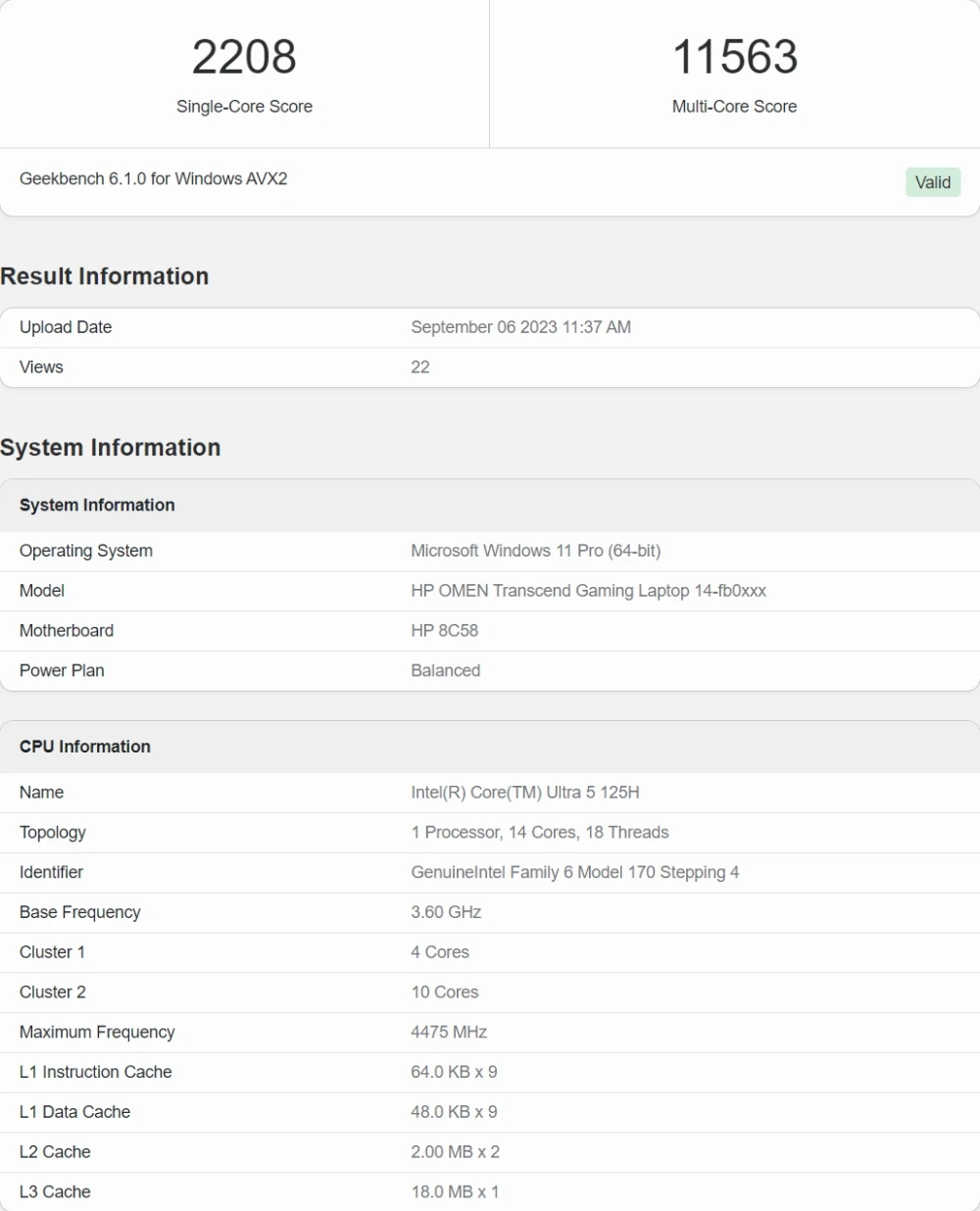This screenshot has height=1211, width=980.
Task: Click the 14 Cores, 18 Threads topology value
Action: (539, 833)
